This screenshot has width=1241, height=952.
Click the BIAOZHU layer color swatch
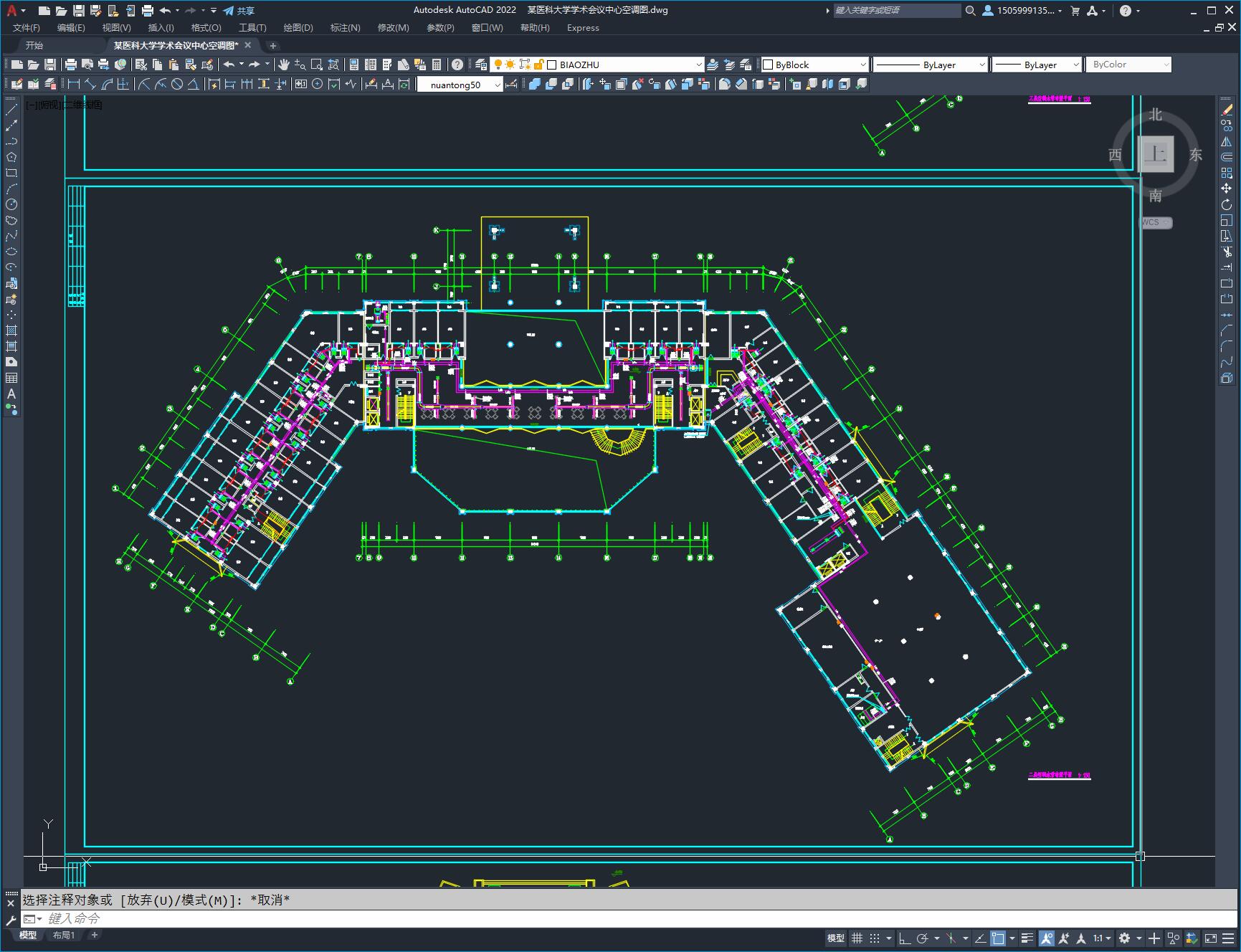[552, 65]
